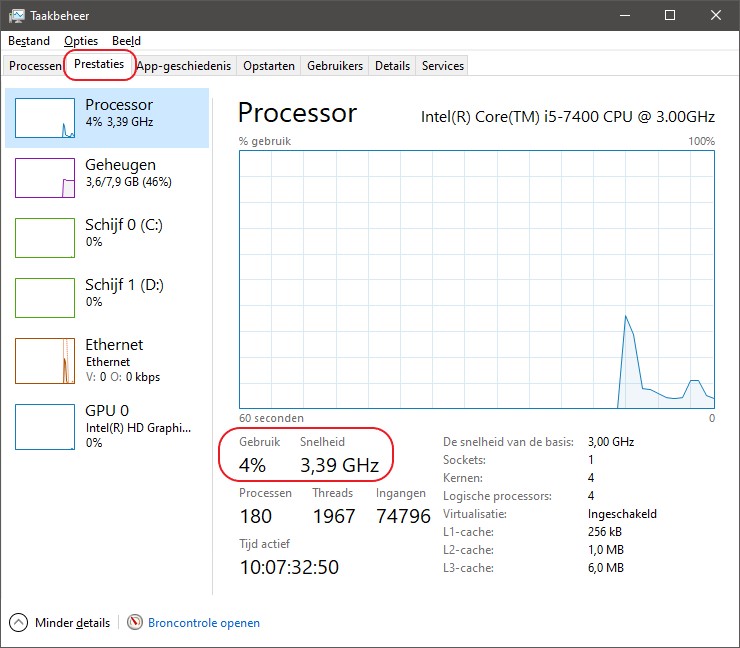Open the Beeld menu
This screenshot has width=740, height=648.
(126, 41)
